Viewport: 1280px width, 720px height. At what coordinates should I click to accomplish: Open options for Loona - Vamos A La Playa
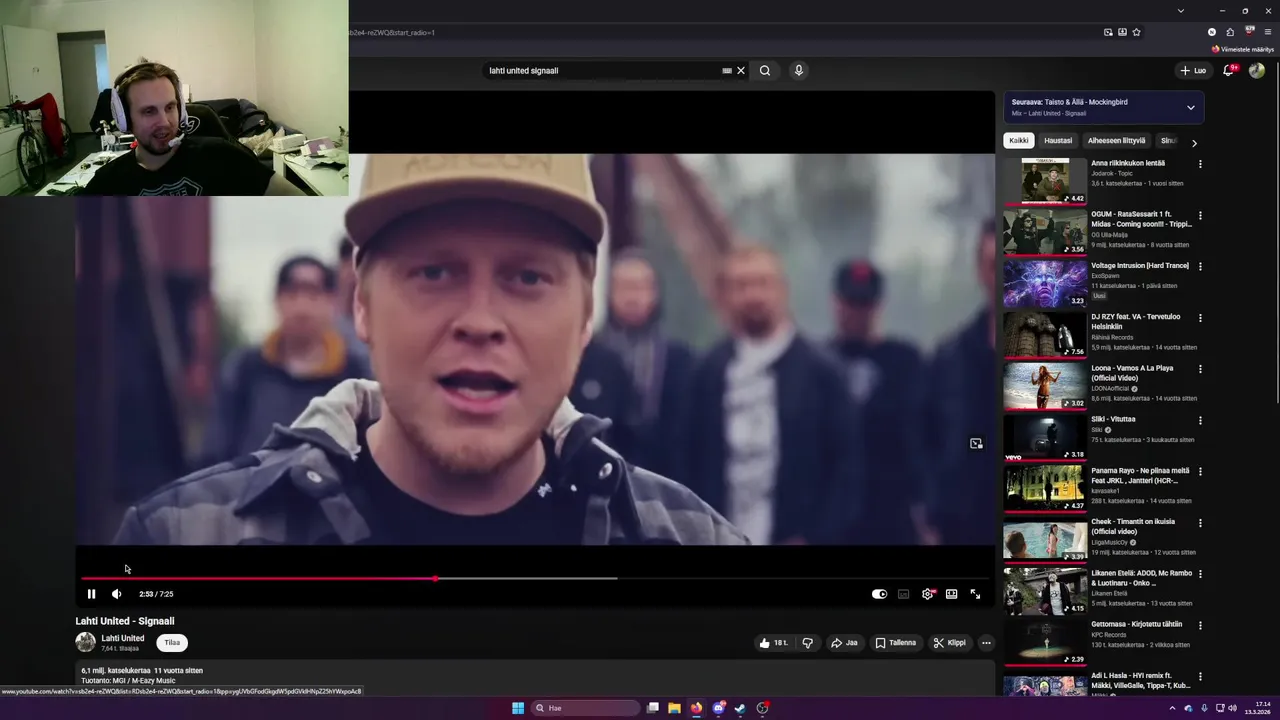(x=1200, y=369)
